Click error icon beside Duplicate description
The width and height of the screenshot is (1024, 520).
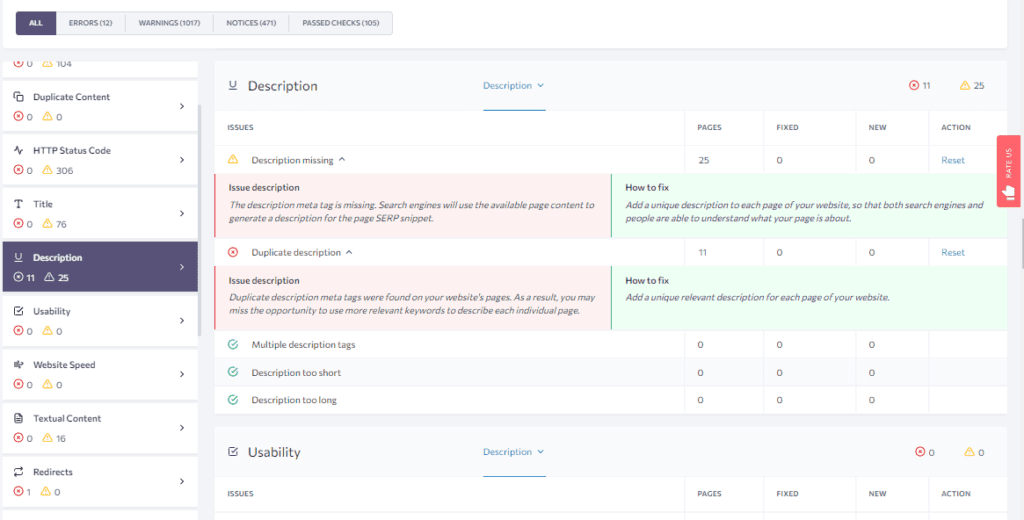pos(232,252)
